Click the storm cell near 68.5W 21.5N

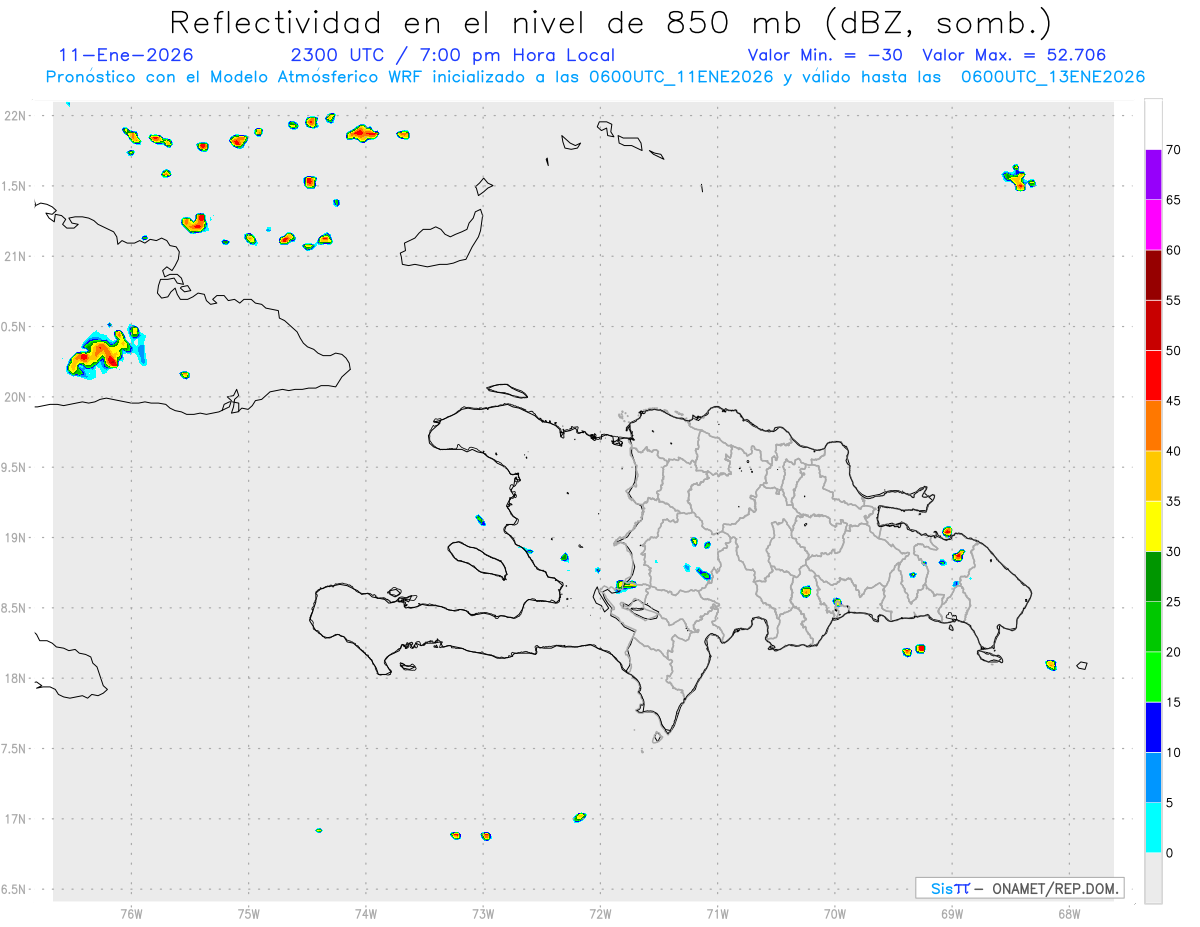click(1018, 179)
